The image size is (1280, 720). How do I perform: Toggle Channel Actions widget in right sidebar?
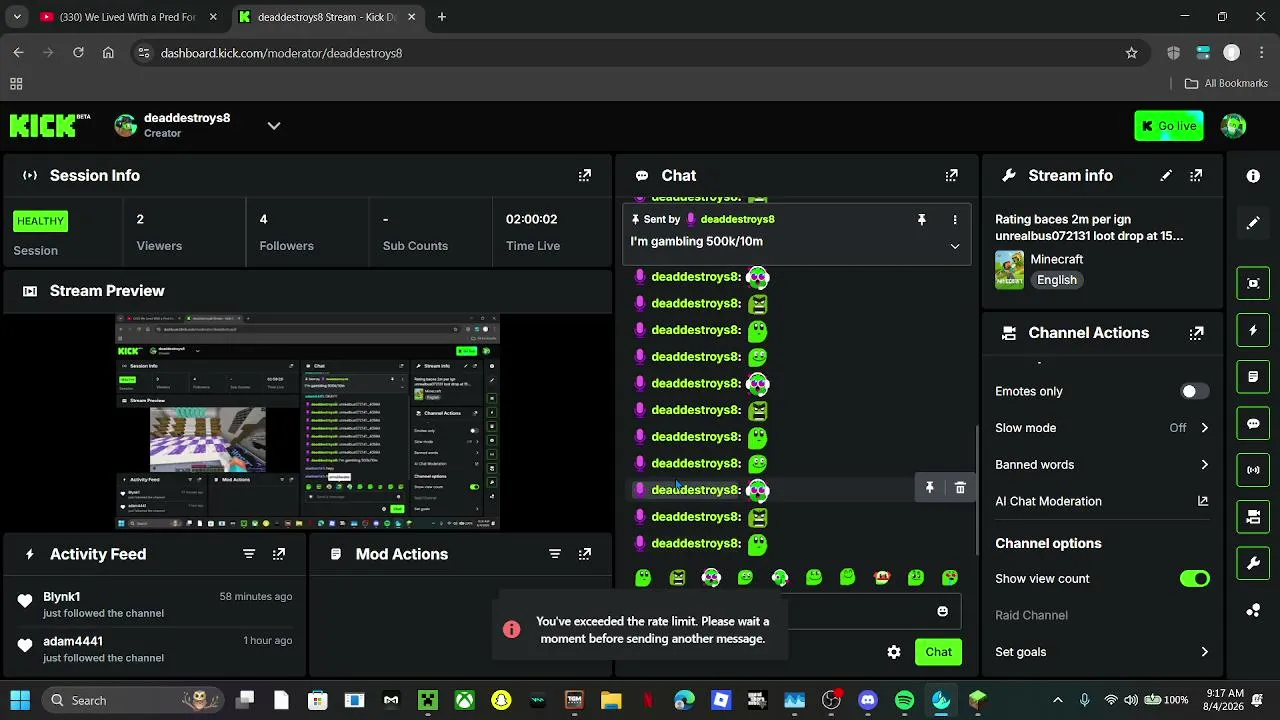[x=1253, y=517]
